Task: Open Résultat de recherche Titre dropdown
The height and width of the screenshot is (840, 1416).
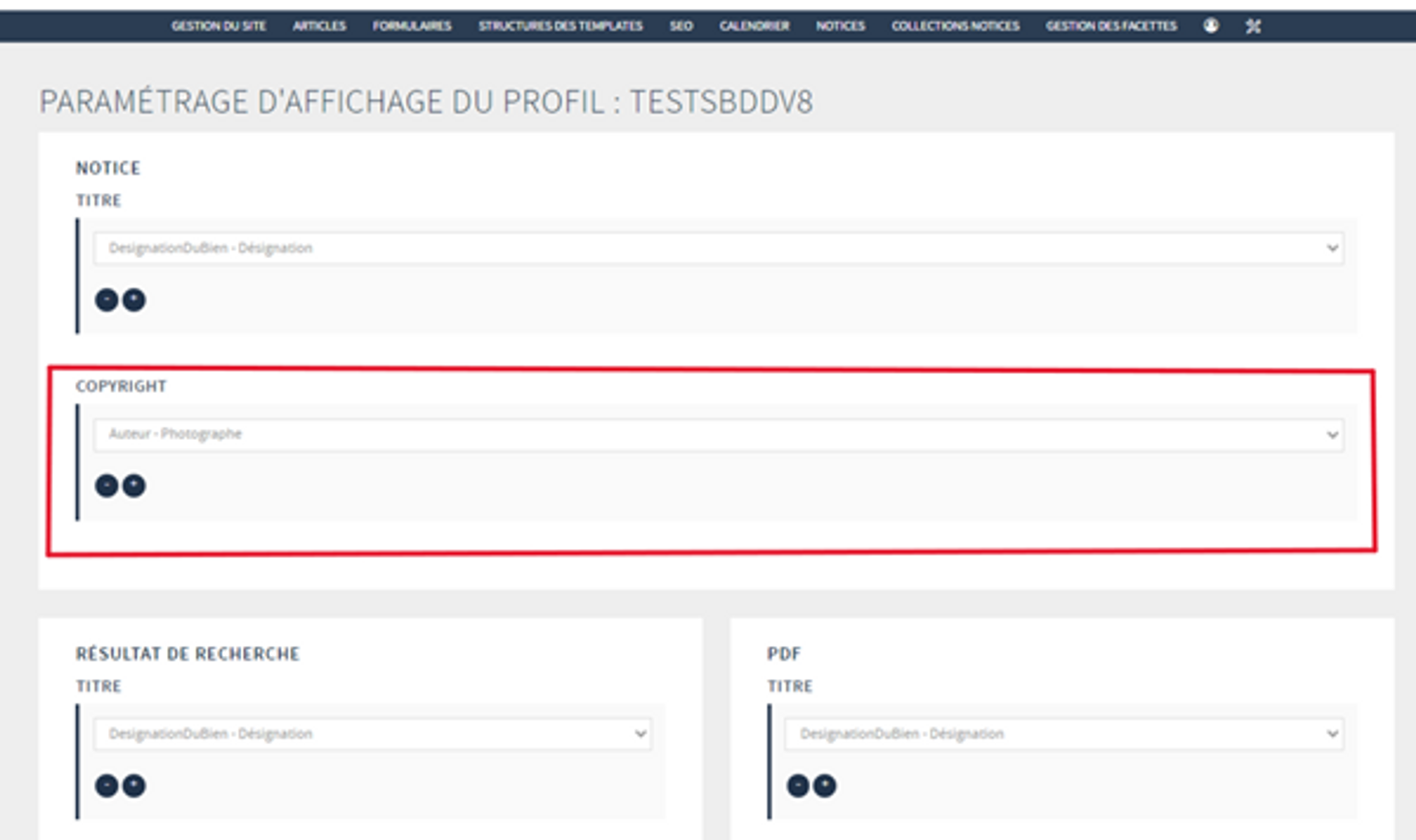Action: point(372,734)
